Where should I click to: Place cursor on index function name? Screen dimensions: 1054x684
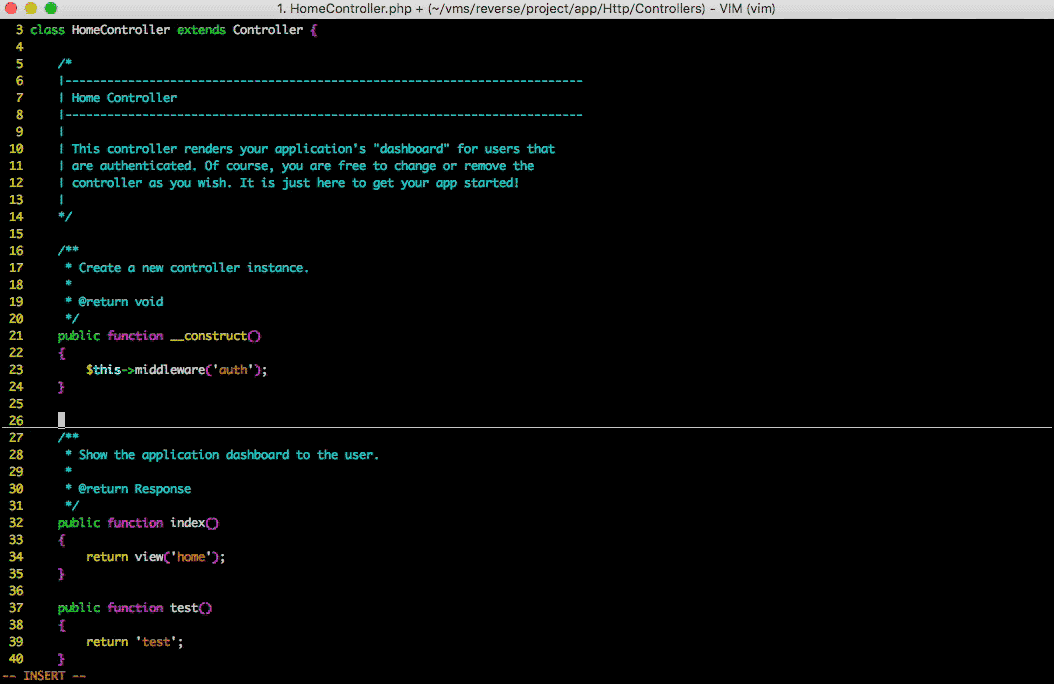(x=187, y=523)
